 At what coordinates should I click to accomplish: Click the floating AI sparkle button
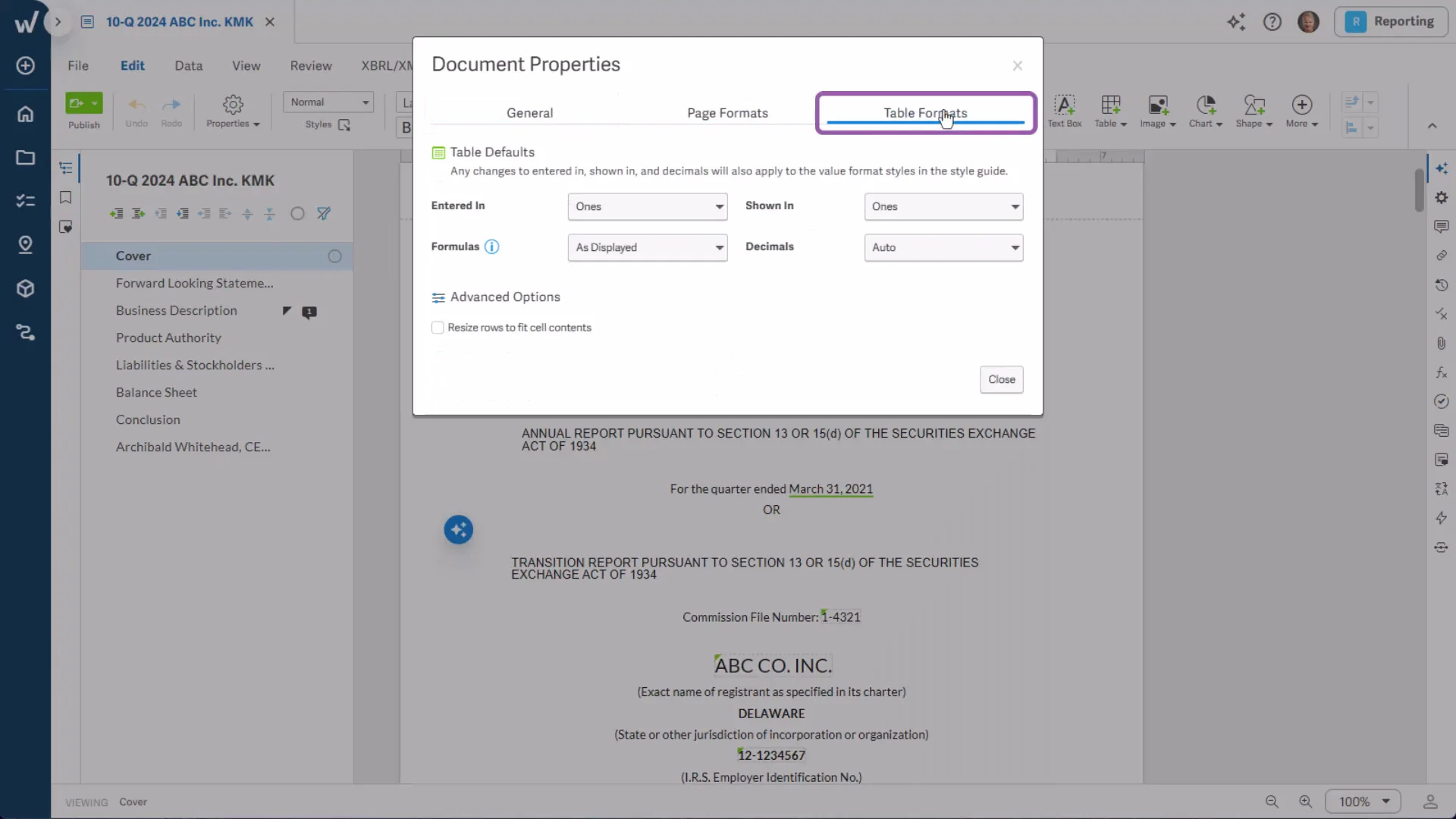click(458, 529)
